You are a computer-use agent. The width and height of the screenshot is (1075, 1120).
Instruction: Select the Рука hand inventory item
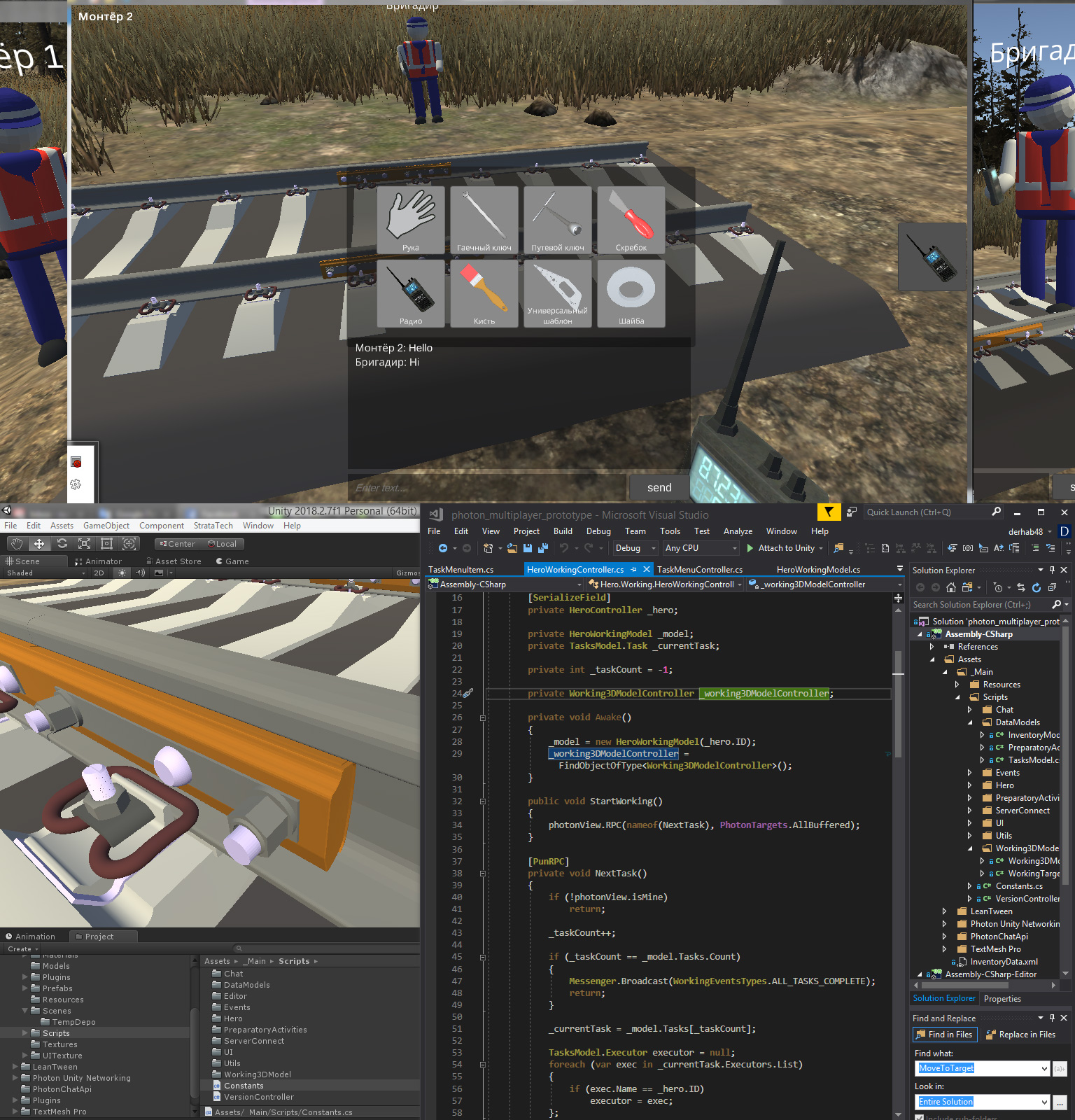(411, 220)
